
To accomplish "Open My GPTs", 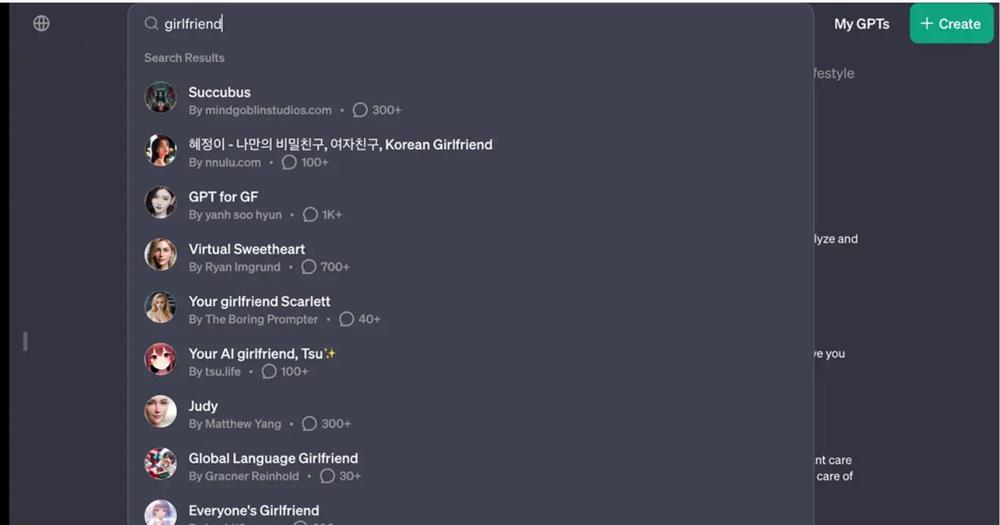I will click(862, 24).
